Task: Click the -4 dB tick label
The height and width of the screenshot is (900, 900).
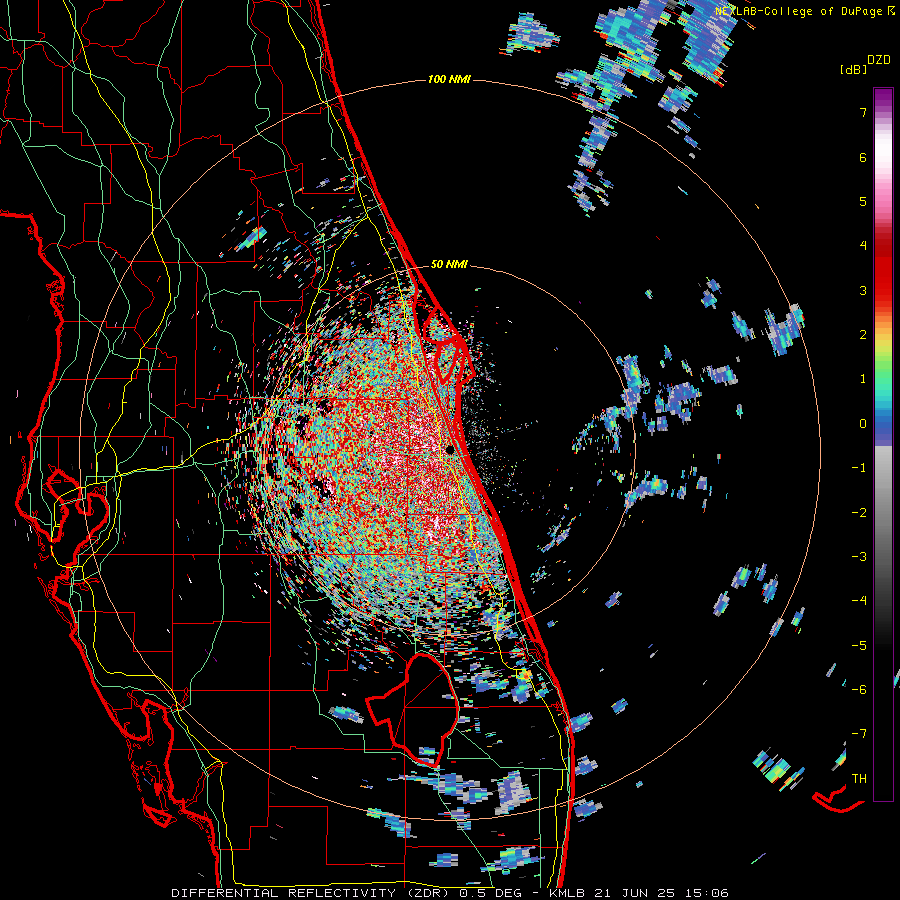Action: [x=859, y=600]
